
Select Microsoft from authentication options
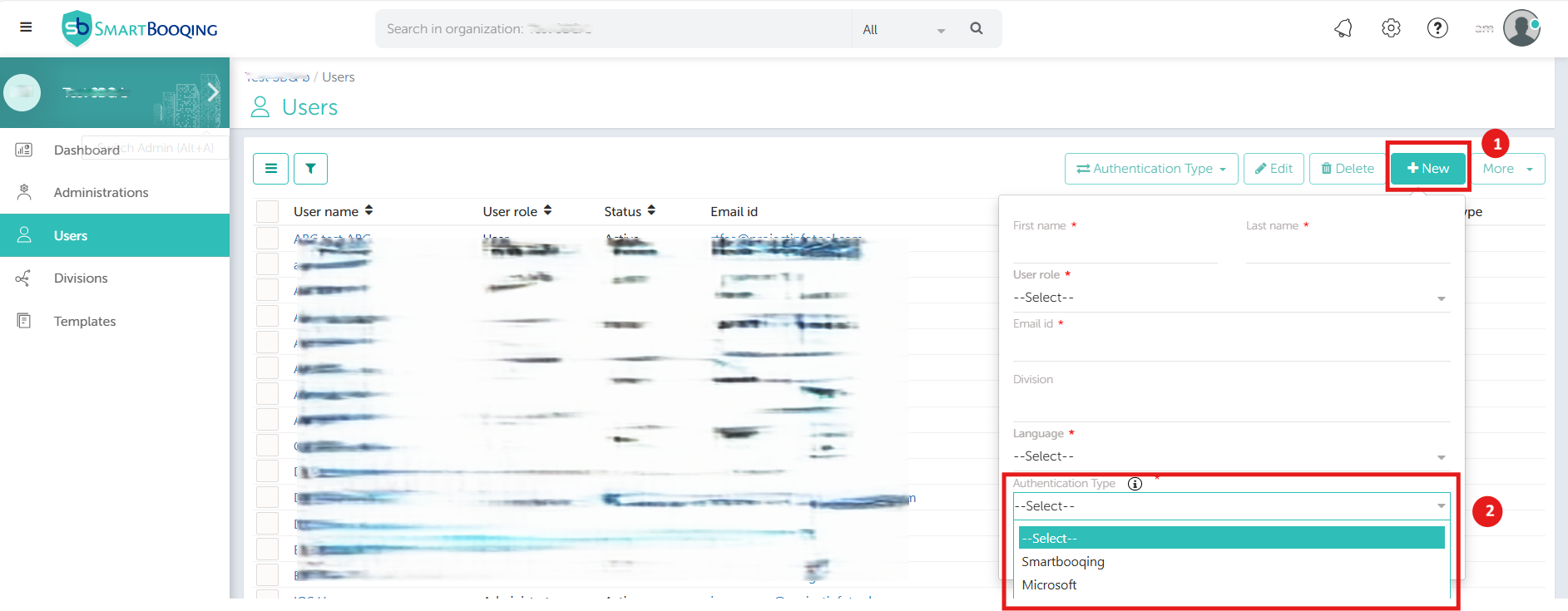coord(1049,585)
